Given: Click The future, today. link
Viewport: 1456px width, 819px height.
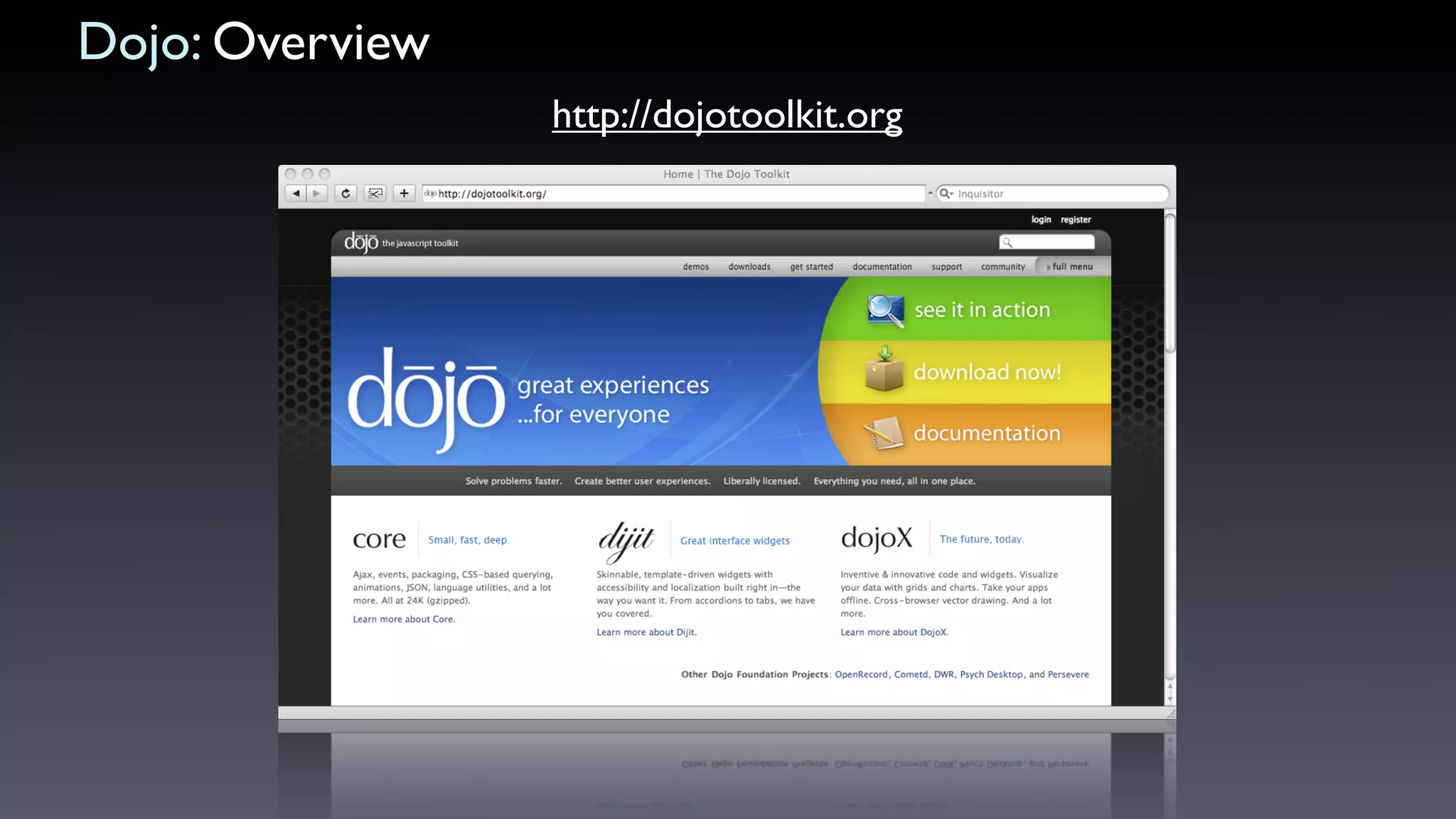Looking at the screenshot, I should 982,539.
